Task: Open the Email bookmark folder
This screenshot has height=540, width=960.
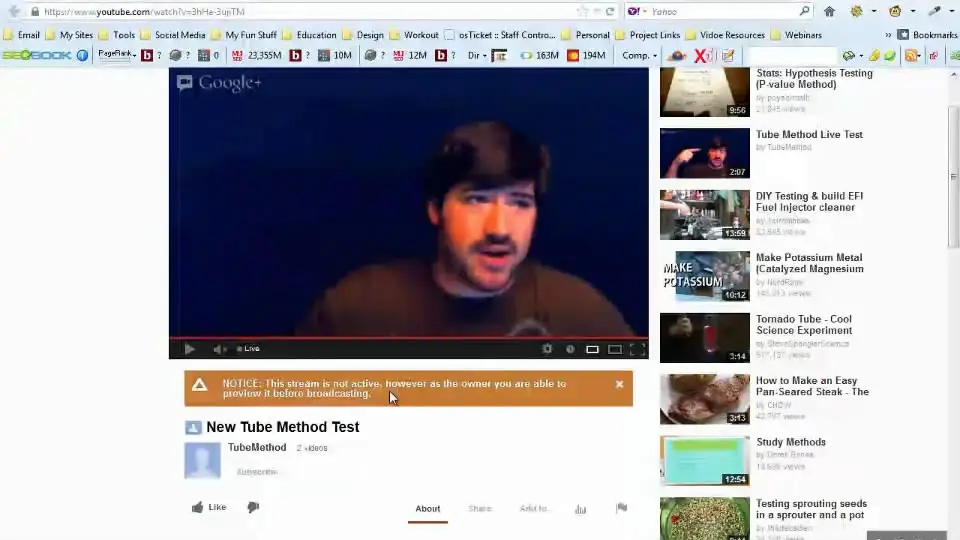Action: (22, 35)
